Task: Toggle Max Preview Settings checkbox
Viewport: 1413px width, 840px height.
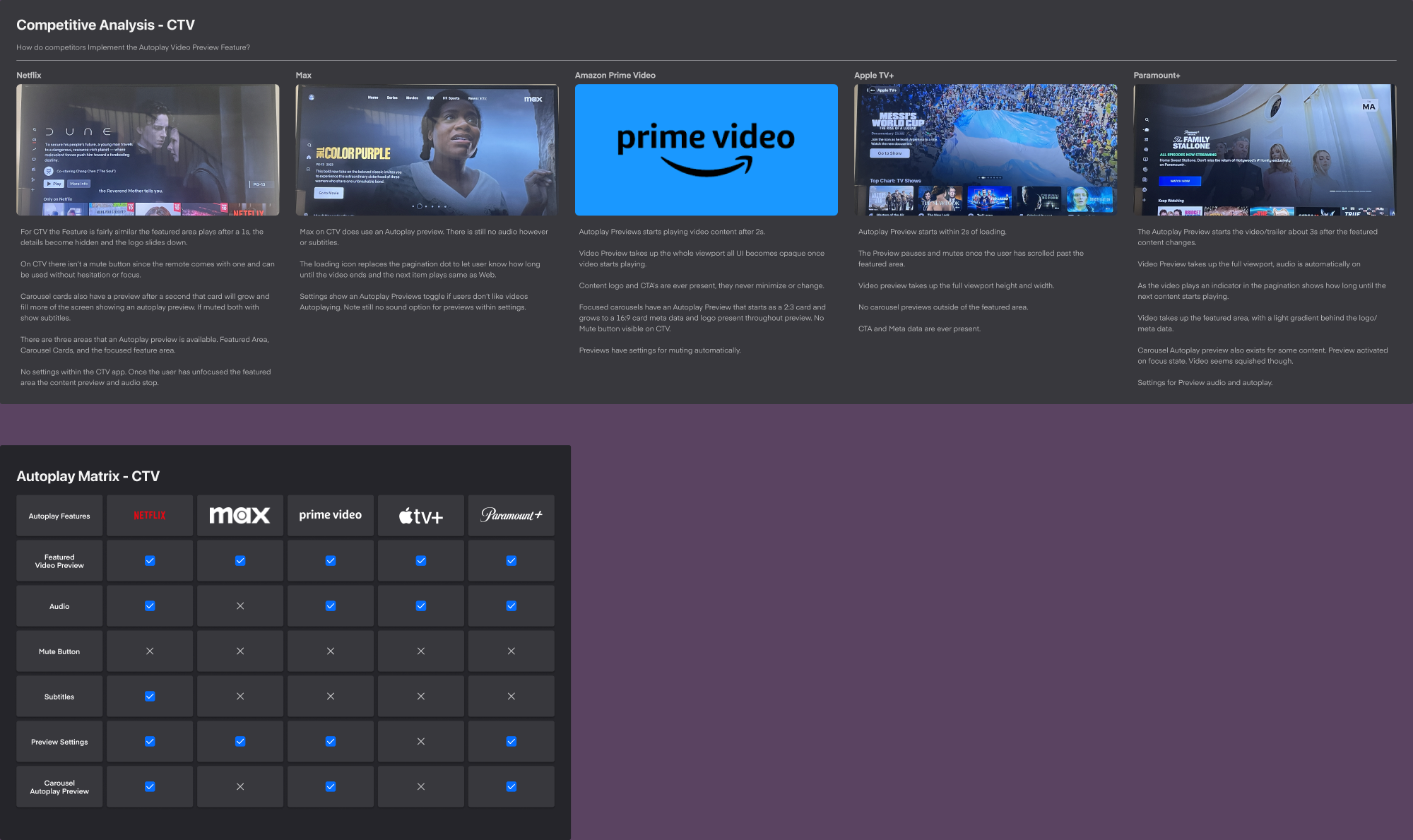Action: pyautogui.click(x=240, y=742)
